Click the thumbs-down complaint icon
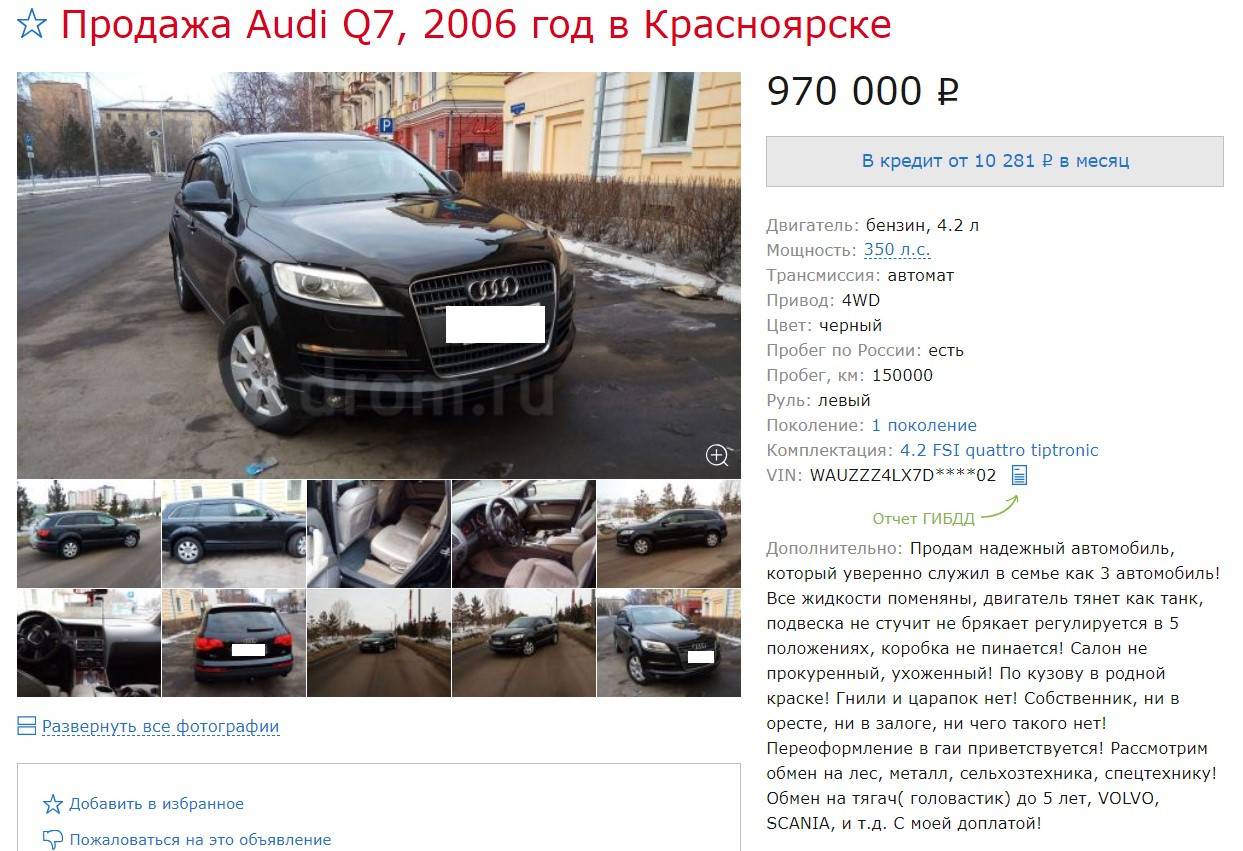The width and height of the screenshot is (1243, 851). pyautogui.click(x=53, y=839)
